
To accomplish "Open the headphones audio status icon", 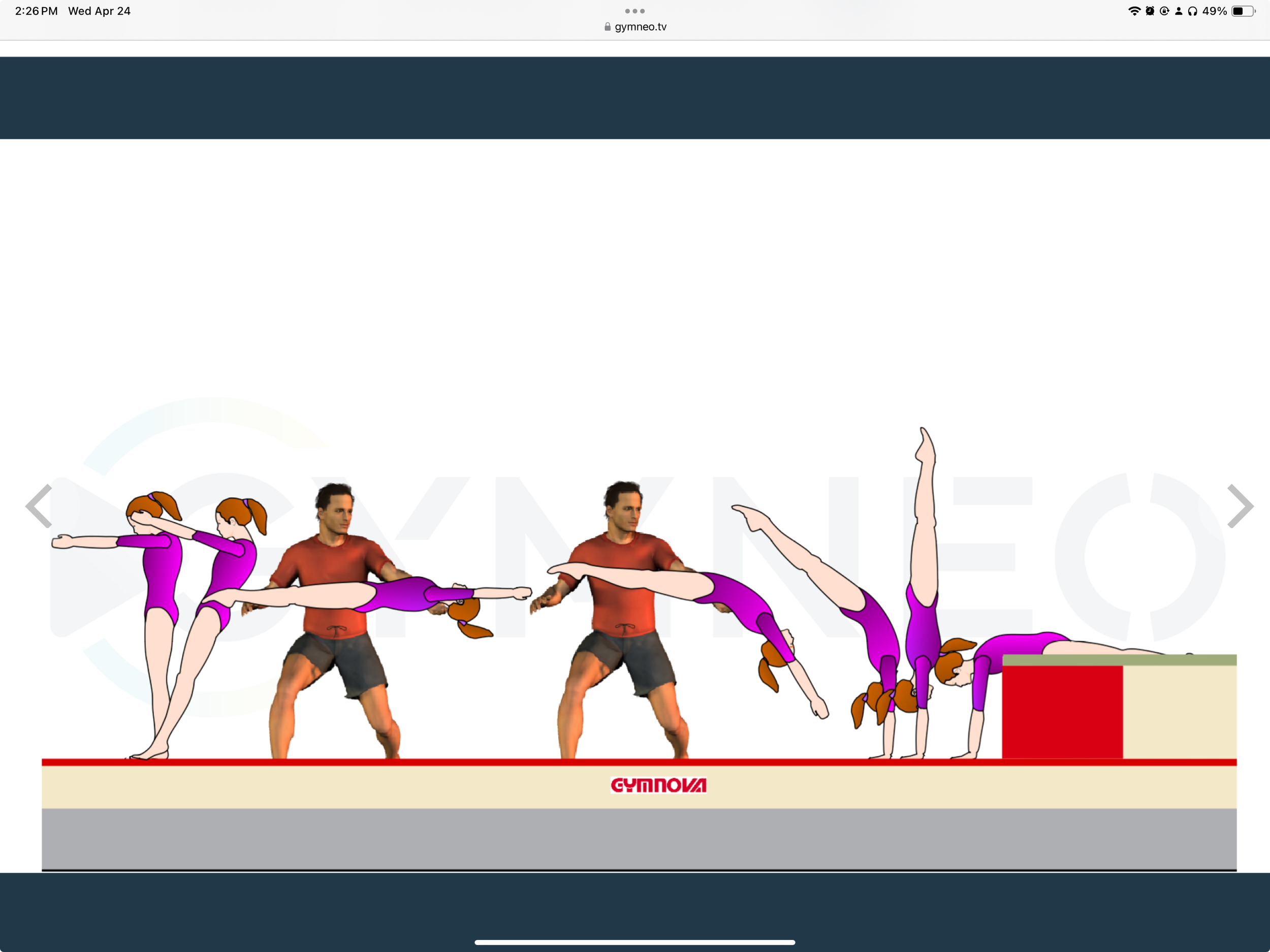I will [x=1194, y=10].
